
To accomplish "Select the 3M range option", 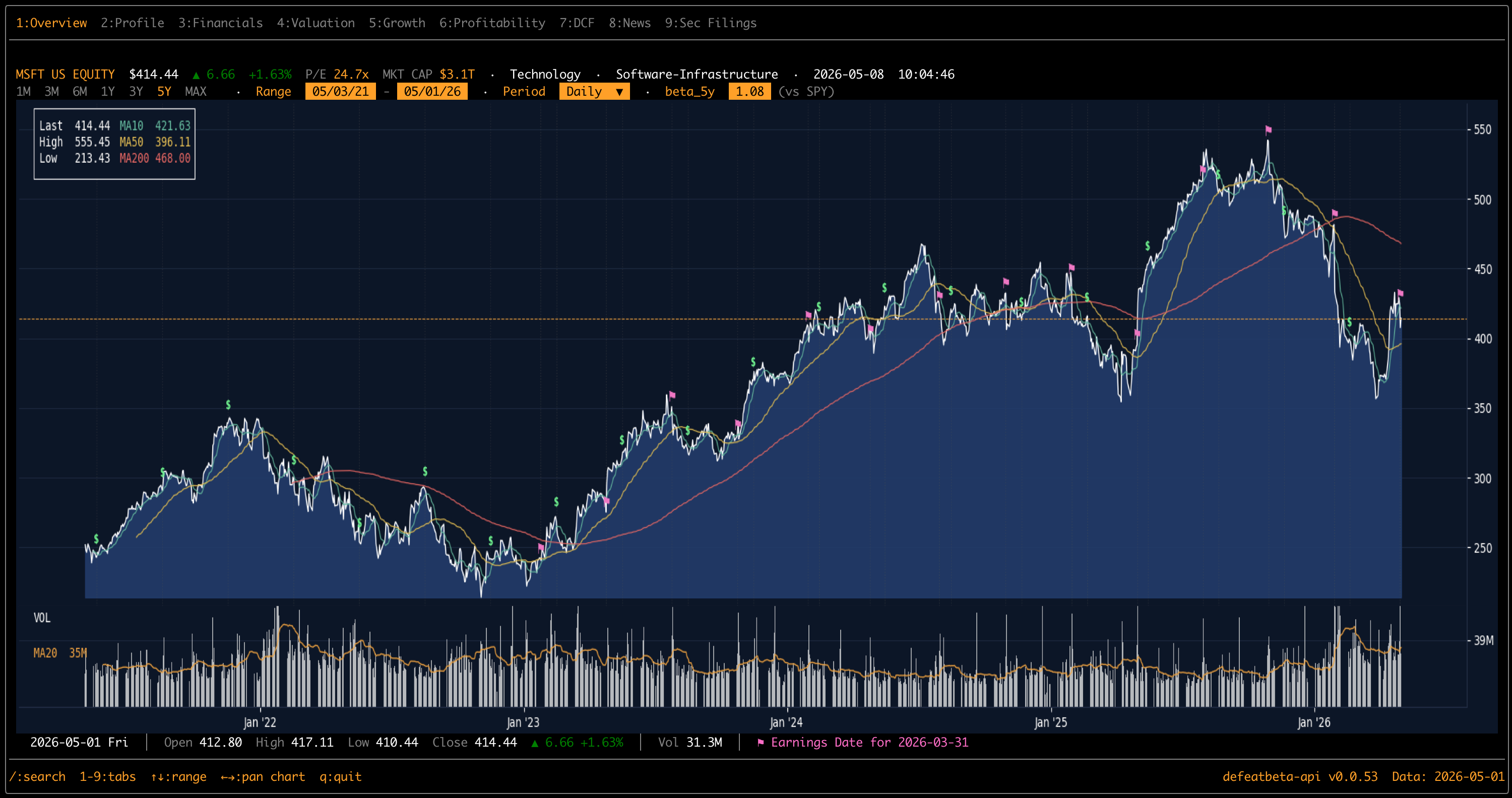I will (51, 92).
